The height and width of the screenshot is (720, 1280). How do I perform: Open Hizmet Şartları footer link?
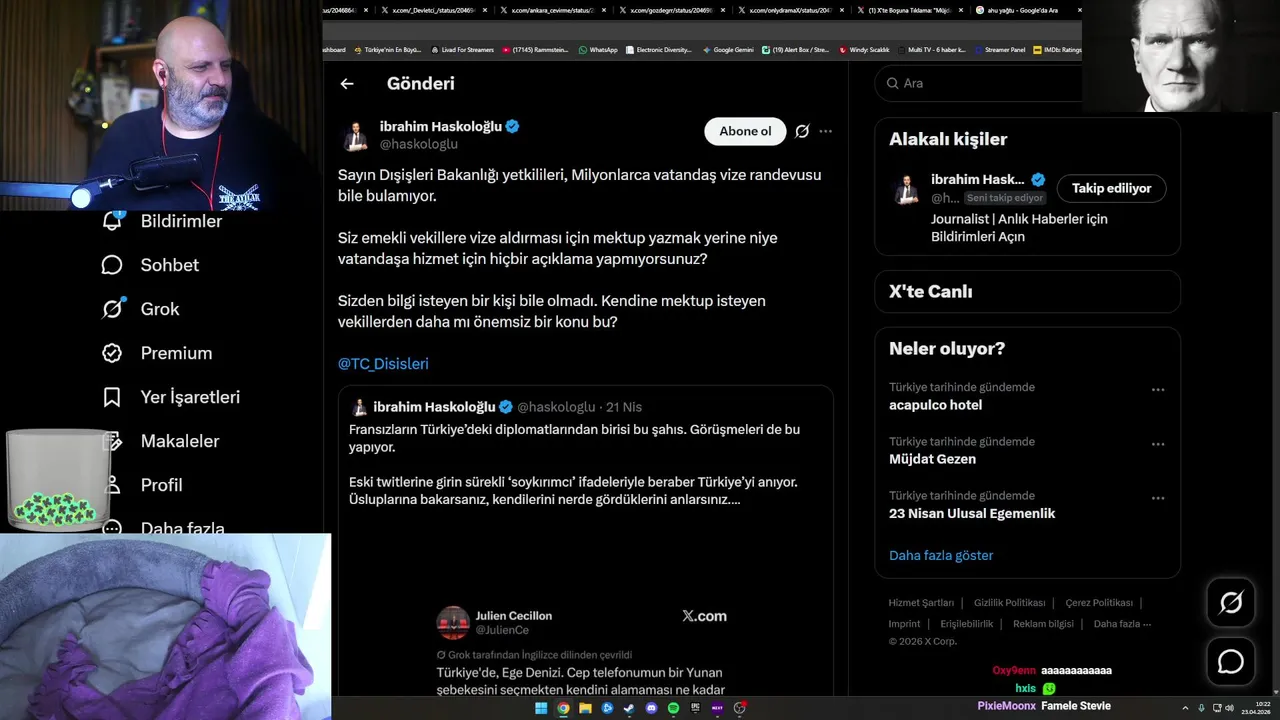click(x=921, y=603)
